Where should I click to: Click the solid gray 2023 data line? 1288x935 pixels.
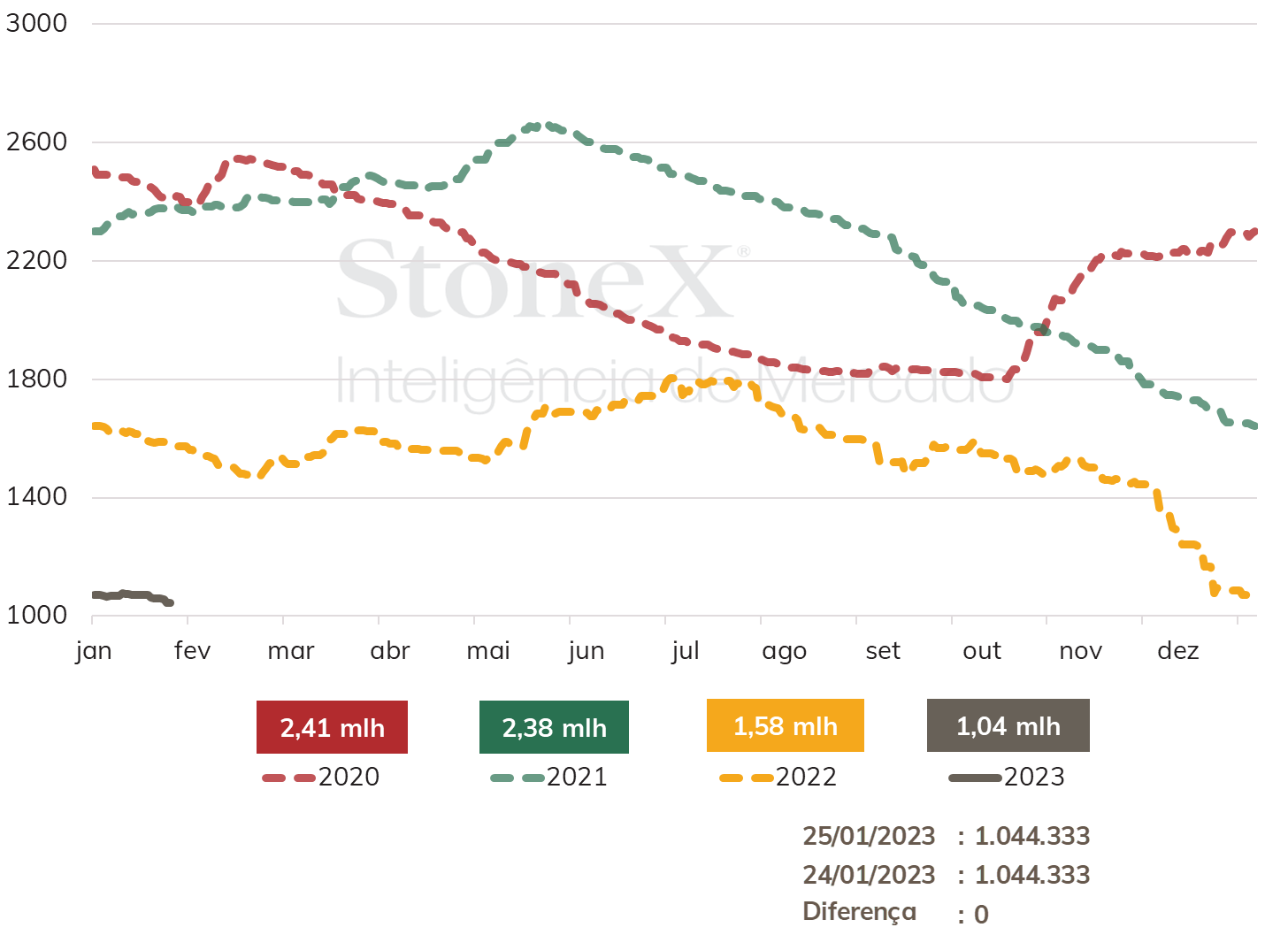pos(132,597)
